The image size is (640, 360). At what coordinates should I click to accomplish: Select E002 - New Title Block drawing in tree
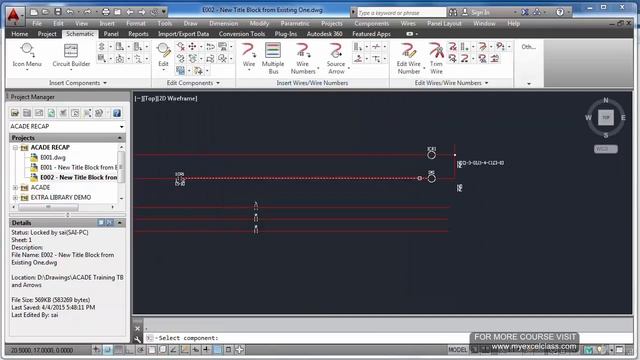[x=78, y=178]
